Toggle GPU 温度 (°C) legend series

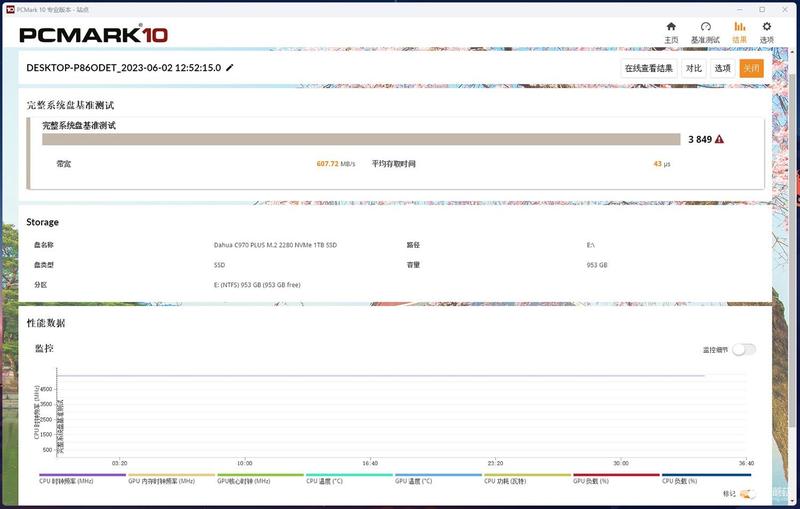click(x=438, y=478)
